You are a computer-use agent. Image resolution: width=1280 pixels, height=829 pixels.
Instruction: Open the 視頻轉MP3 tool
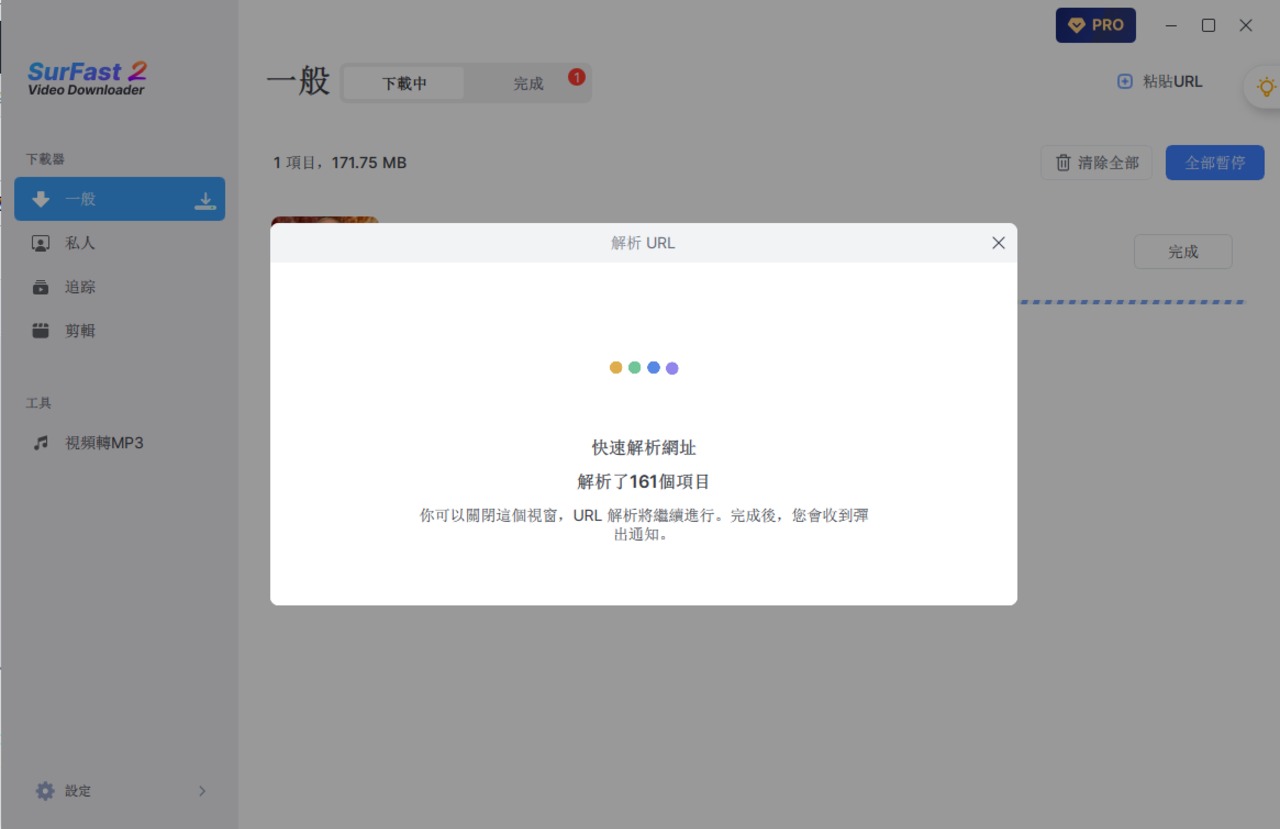[x=104, y=443]
